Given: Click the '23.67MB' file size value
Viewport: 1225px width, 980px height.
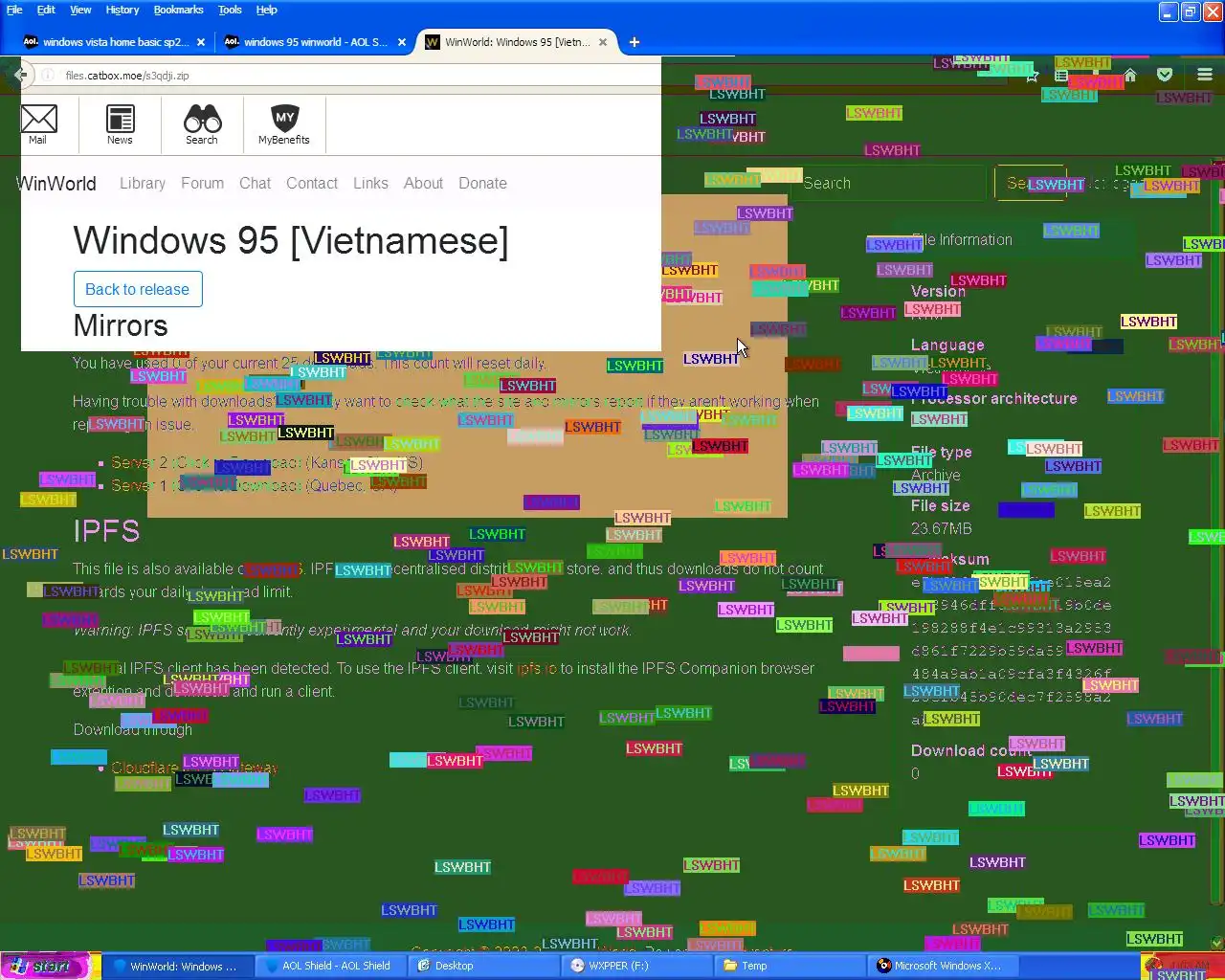Looking at the screenshot, I should 941,528.
